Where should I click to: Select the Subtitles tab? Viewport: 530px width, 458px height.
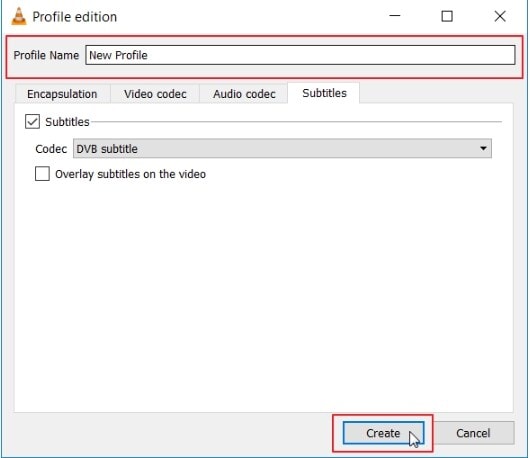(324, 93)
